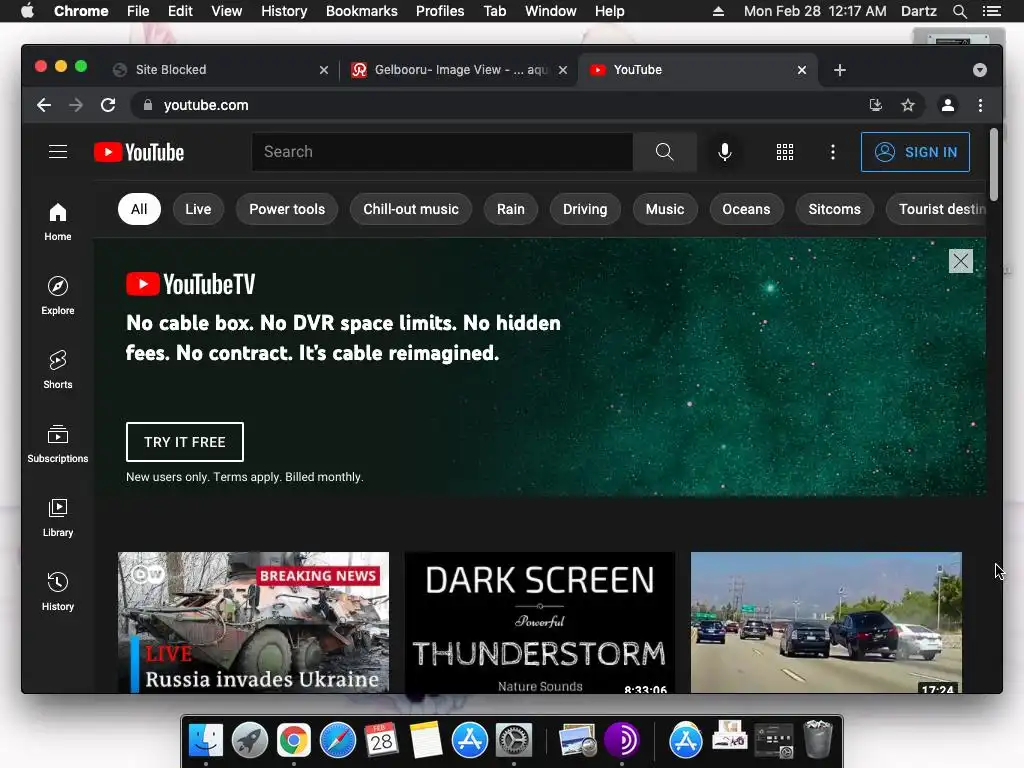Click the page vertical scrollbar
This screenshot has width=1024, height=768.
pyautogui.click(x=993, y=165)
